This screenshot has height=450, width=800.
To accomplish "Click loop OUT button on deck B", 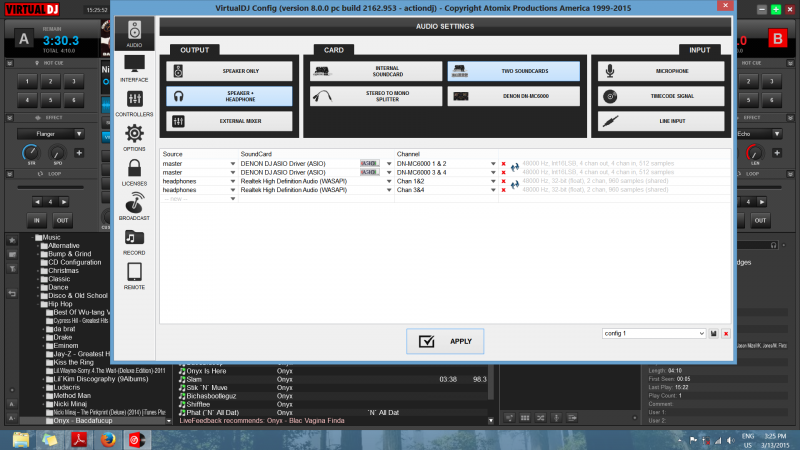I will coord(760,220).
